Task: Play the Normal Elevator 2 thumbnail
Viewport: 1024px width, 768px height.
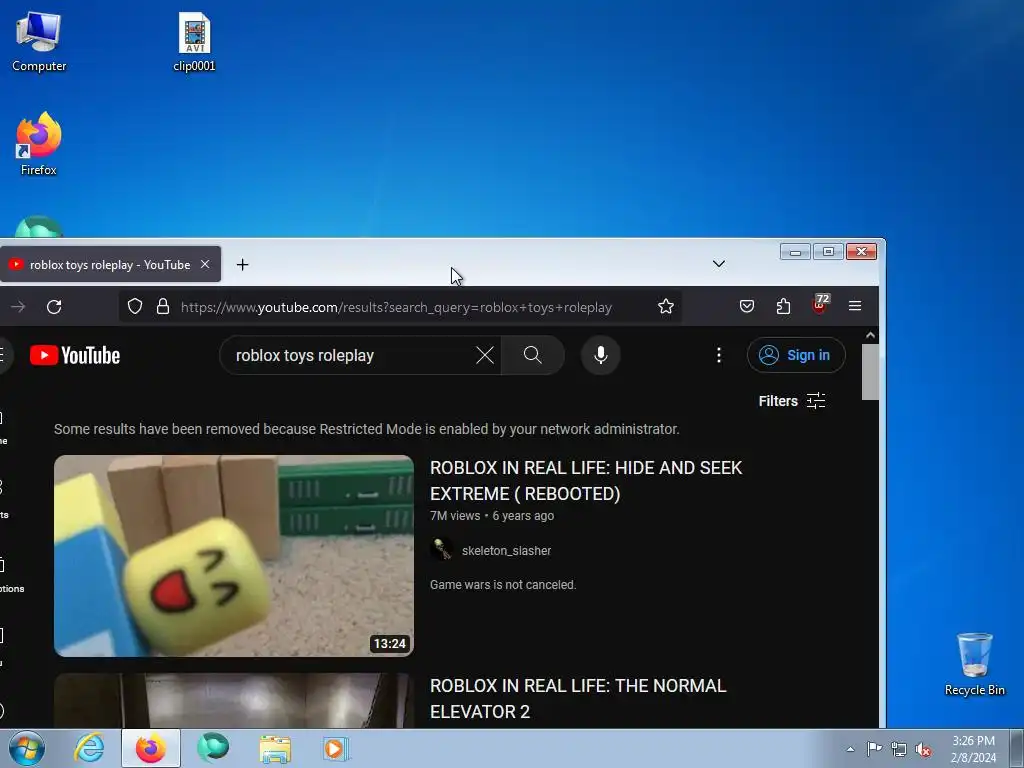Action: (234, 701)
